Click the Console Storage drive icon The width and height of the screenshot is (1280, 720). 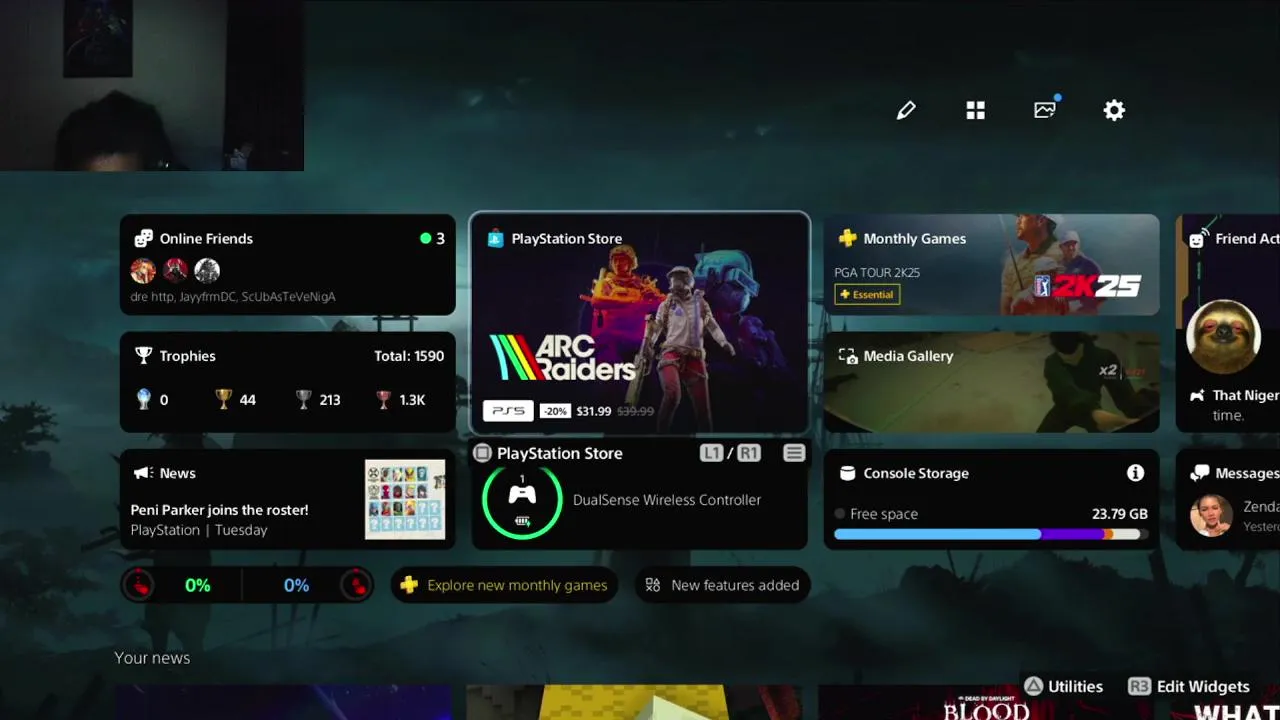point(847,473)
